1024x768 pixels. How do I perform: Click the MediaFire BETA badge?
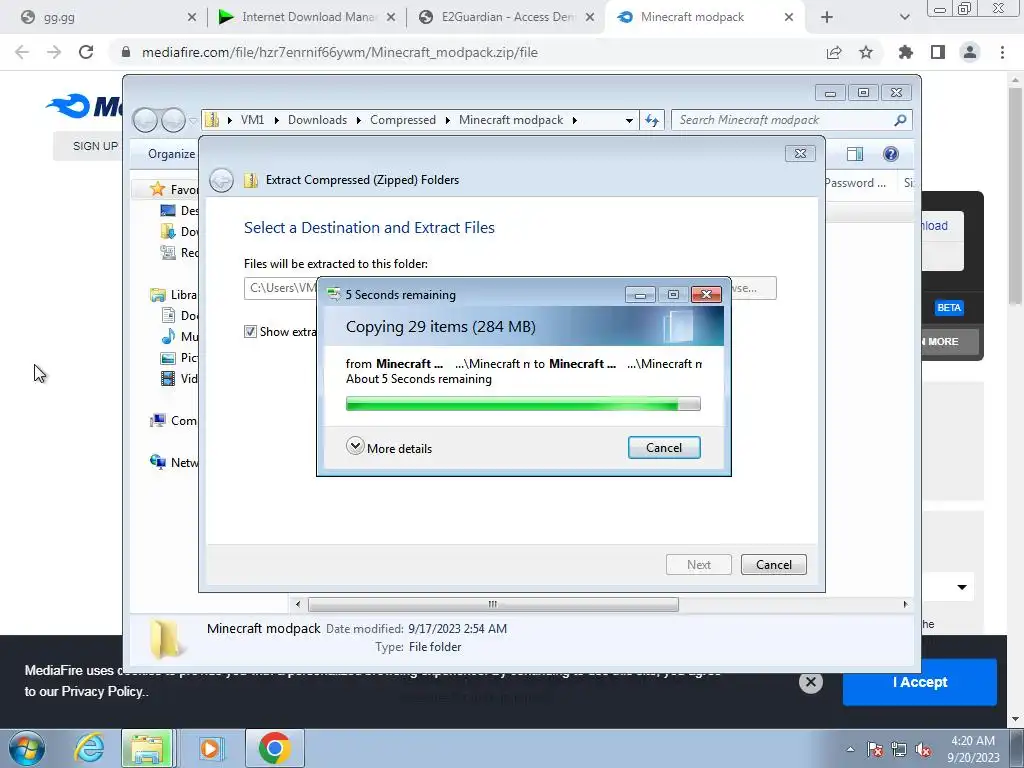coord(949,308)
